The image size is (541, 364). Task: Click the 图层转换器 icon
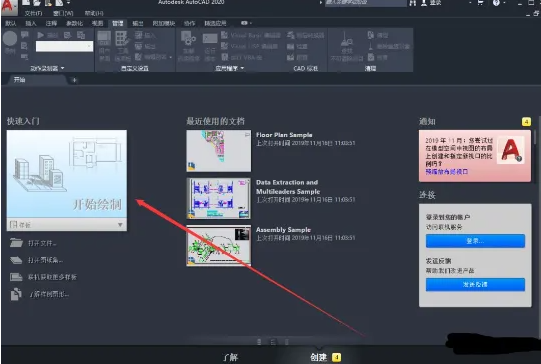click(x=291, y=35)
